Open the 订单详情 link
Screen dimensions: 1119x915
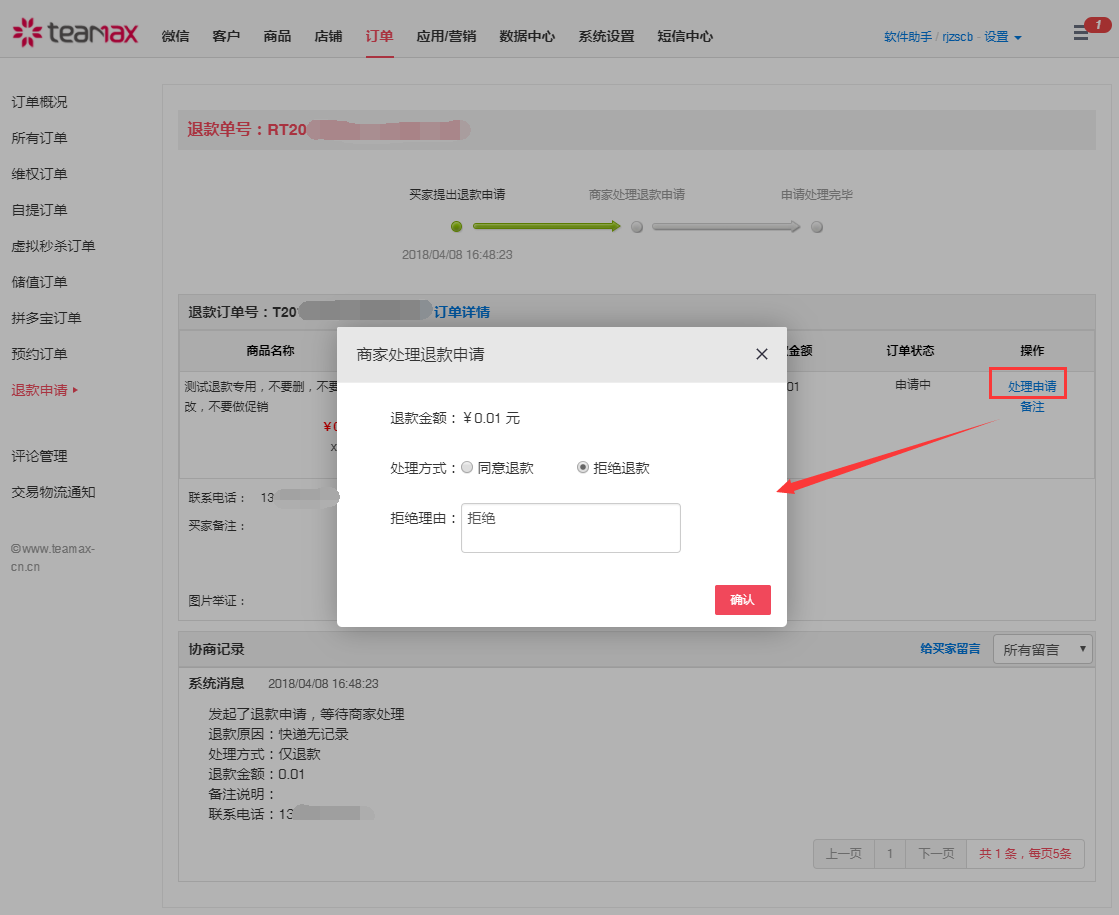(x=462, y=312)
